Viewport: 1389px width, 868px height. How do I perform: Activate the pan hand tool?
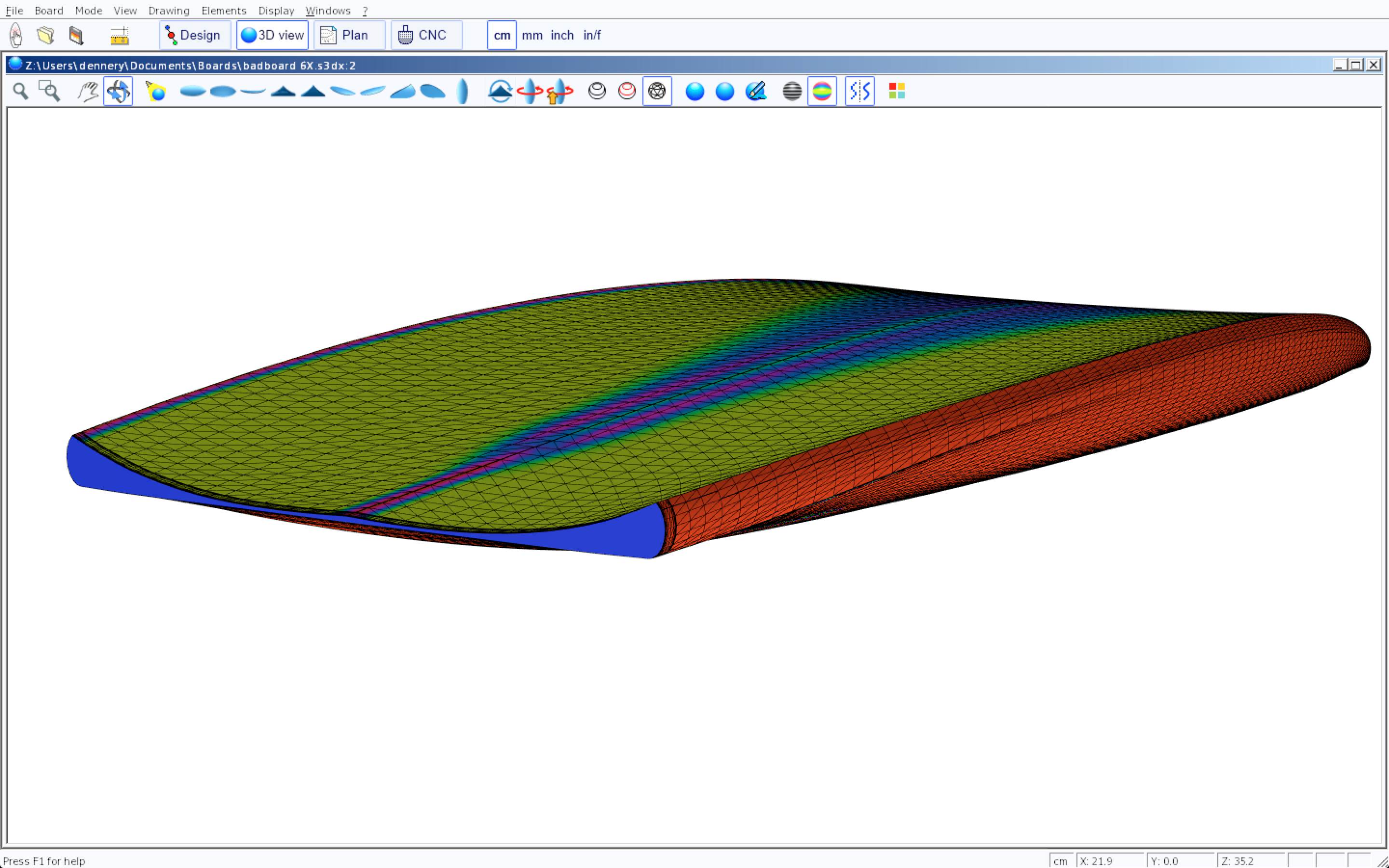click(88, 91)
